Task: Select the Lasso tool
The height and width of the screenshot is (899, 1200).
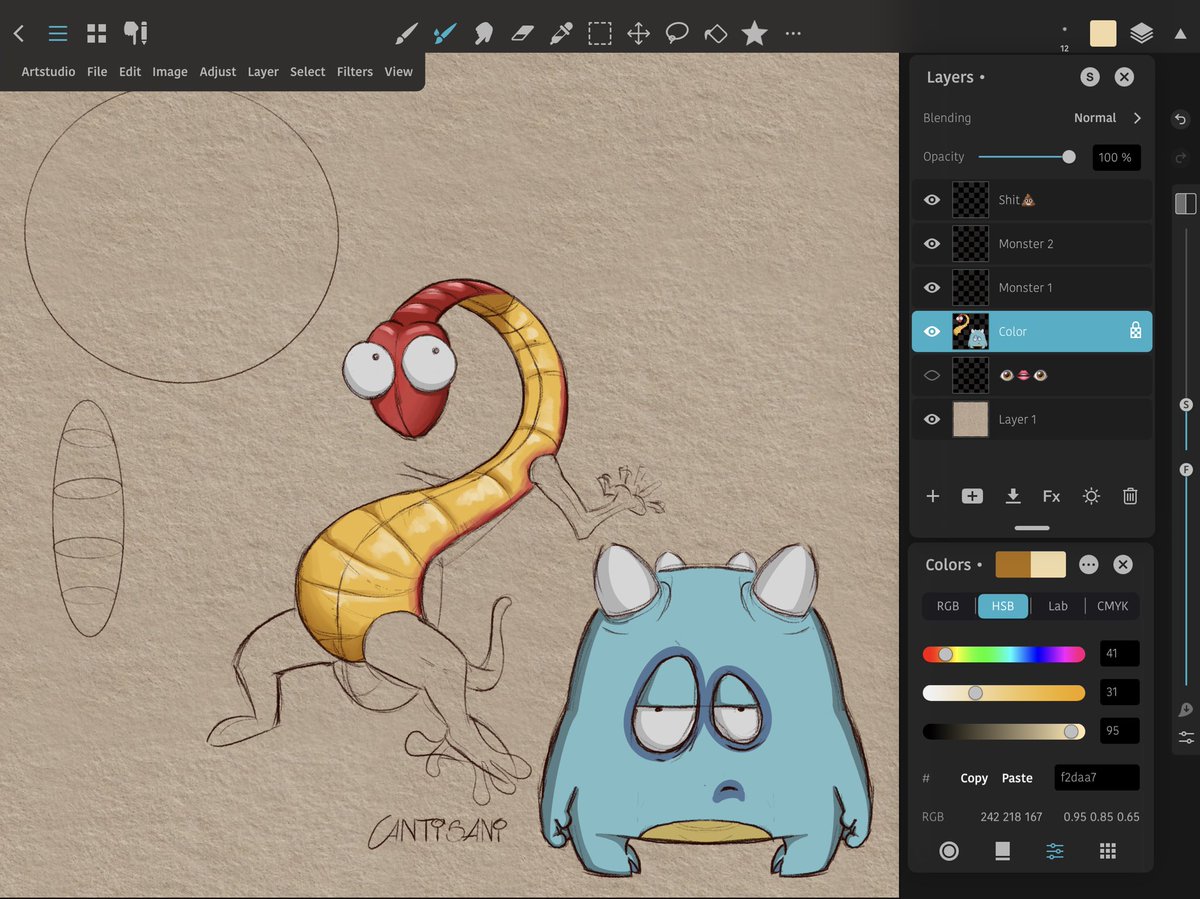Action: 677,34
